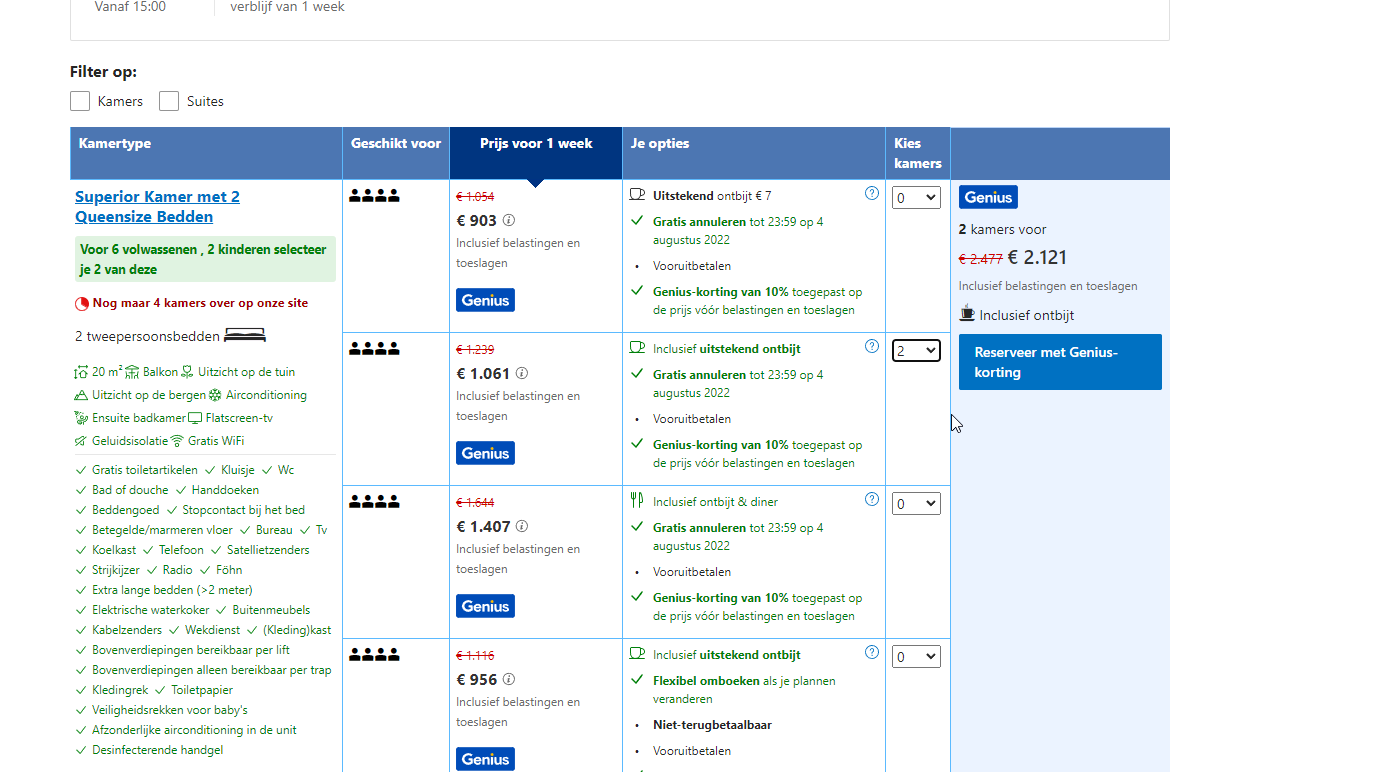Tick the Kamers filter checkbox
The height and width of the screenshot is (772, 1374).
pyautogui.click(x=80, y=101)
